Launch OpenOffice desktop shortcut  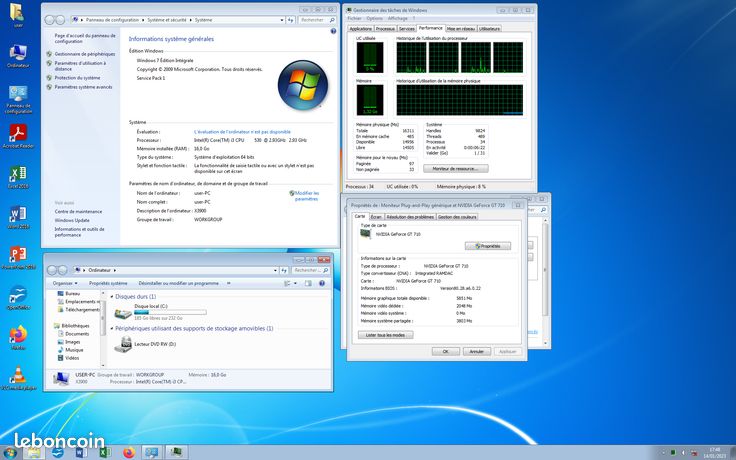(18, 298)
